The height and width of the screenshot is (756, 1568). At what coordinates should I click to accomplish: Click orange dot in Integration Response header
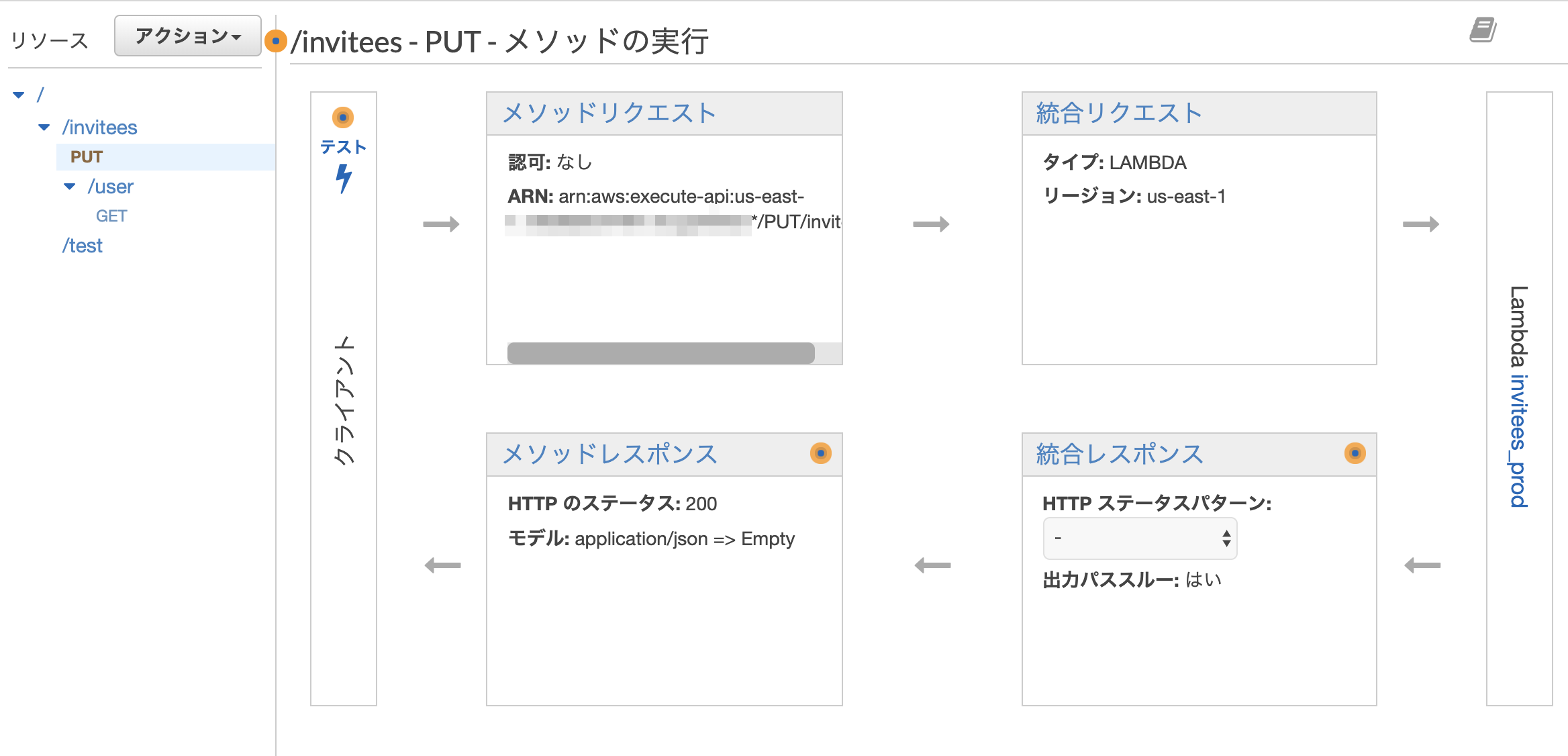(x=1355, y=454)
